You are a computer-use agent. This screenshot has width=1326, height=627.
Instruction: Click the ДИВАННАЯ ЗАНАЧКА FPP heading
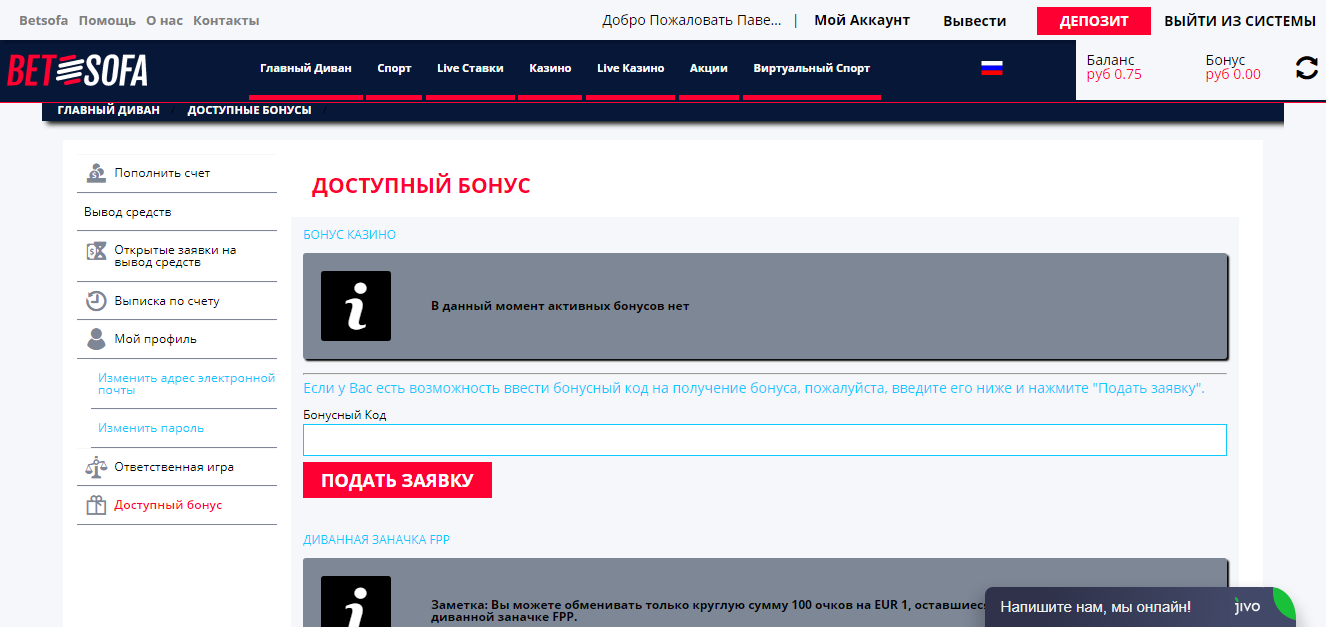point(377,540)
